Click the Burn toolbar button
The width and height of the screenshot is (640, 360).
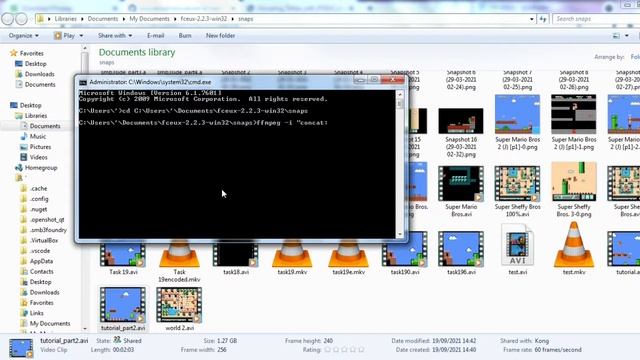(x=185, y=36)
